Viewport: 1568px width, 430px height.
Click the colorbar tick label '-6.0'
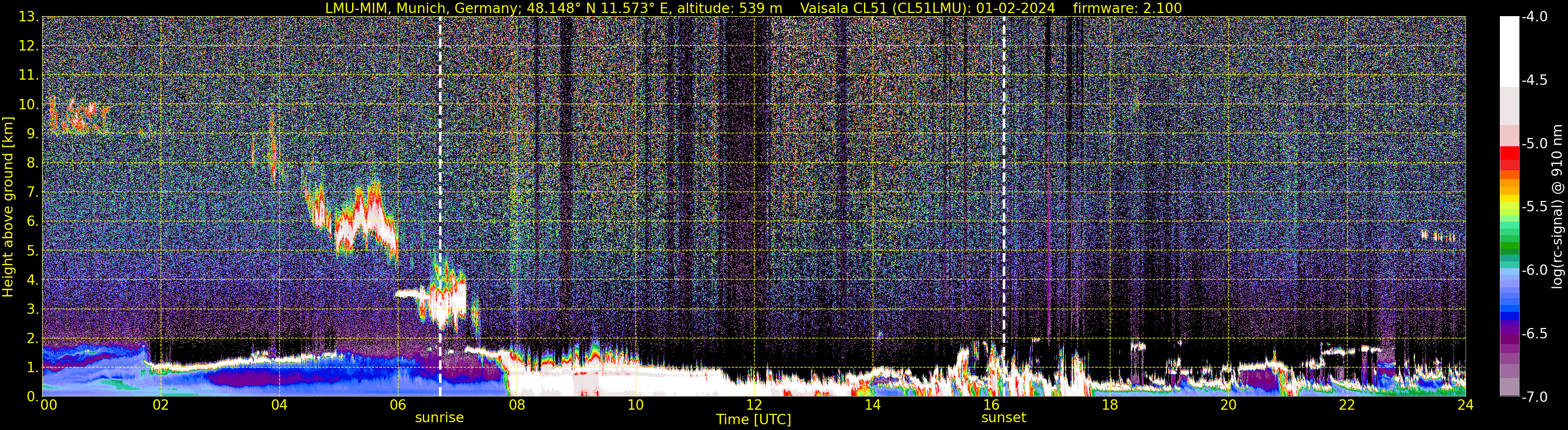click(x=1534, y=270)
